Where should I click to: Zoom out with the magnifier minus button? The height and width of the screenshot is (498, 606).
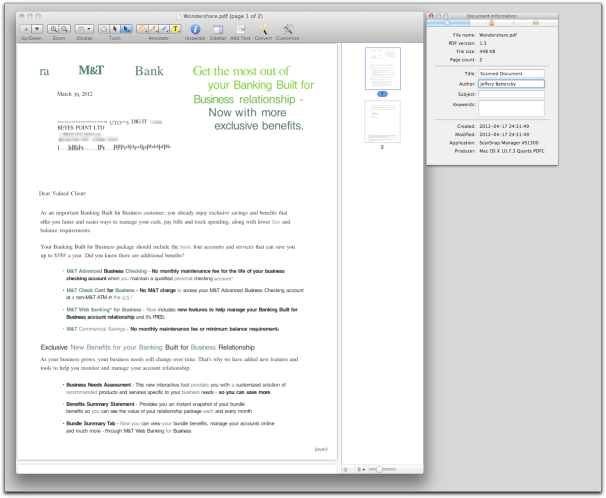pyautogui.click(x=65, y=29)
